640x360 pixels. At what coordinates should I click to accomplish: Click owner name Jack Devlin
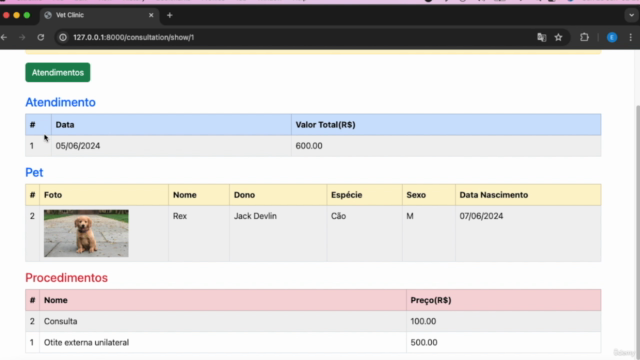[x=255, y=216]
